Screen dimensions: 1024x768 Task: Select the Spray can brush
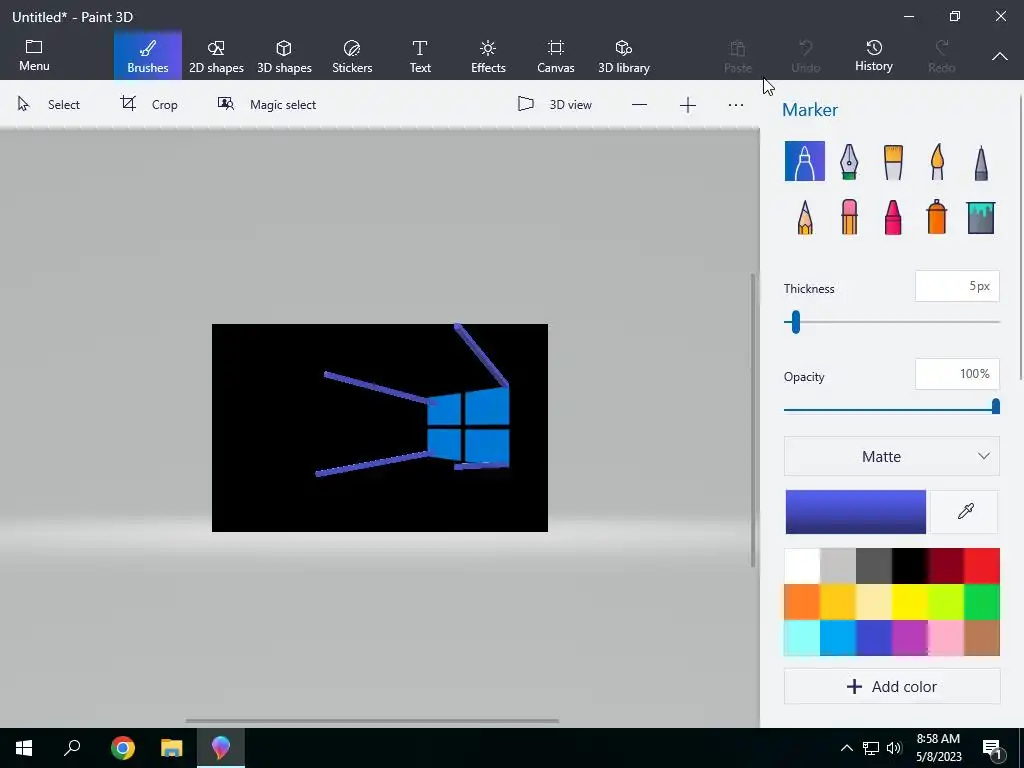point(936,217)
